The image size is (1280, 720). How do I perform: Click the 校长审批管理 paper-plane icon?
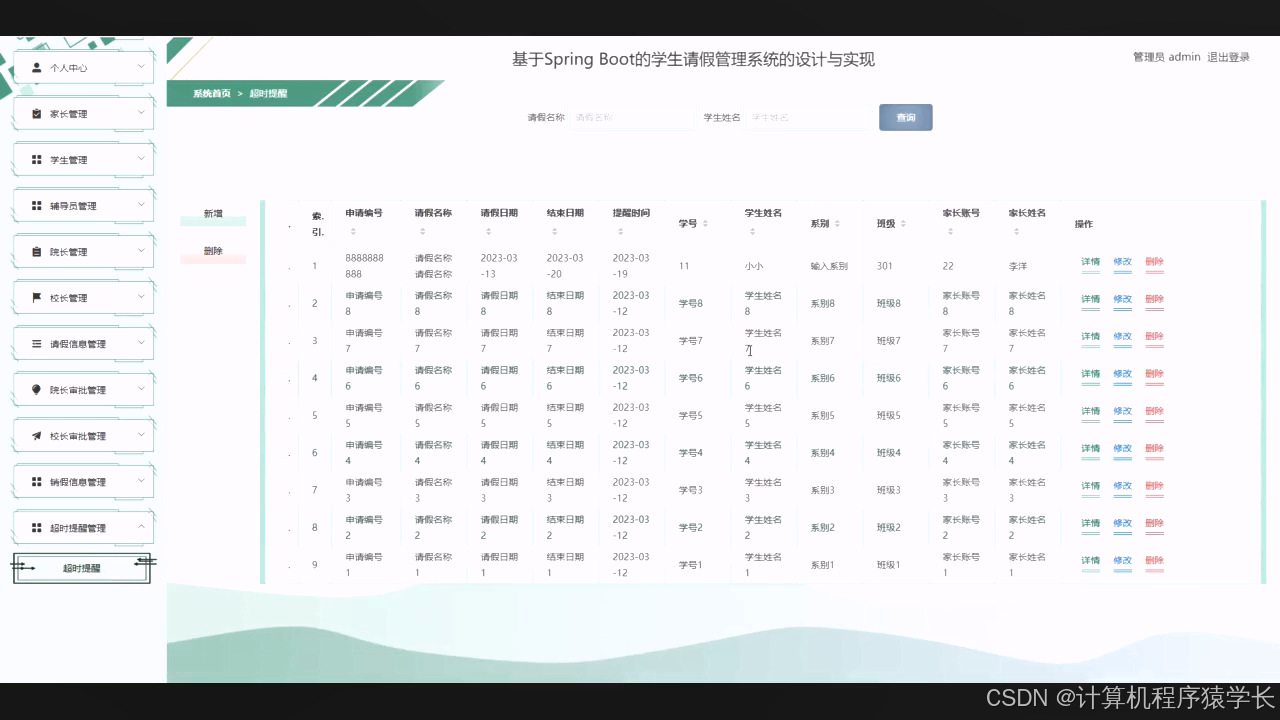click(x=36, y=435)
